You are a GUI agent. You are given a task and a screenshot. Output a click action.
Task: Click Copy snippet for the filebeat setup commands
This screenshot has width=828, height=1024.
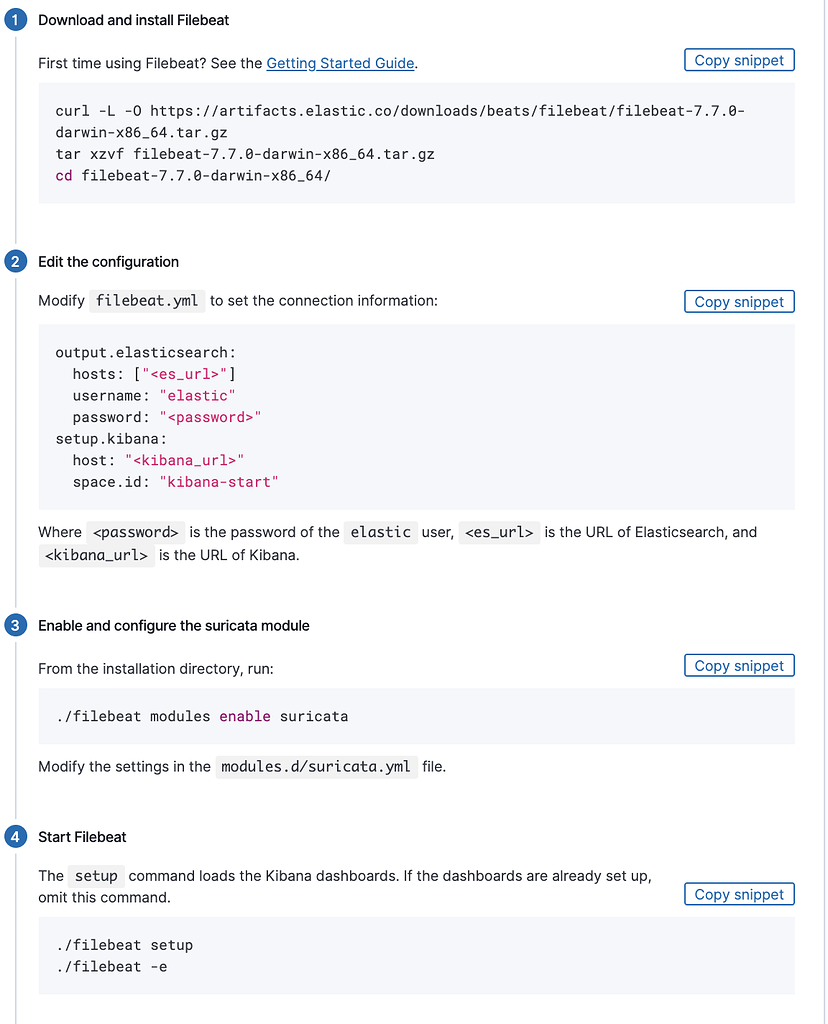[739, 894]
